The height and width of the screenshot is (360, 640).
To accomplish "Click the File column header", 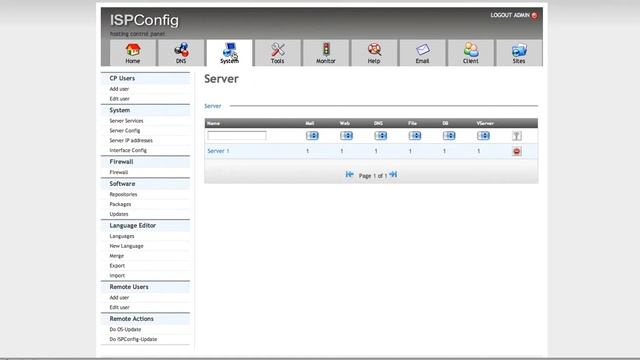I will [x=412, y=123].
